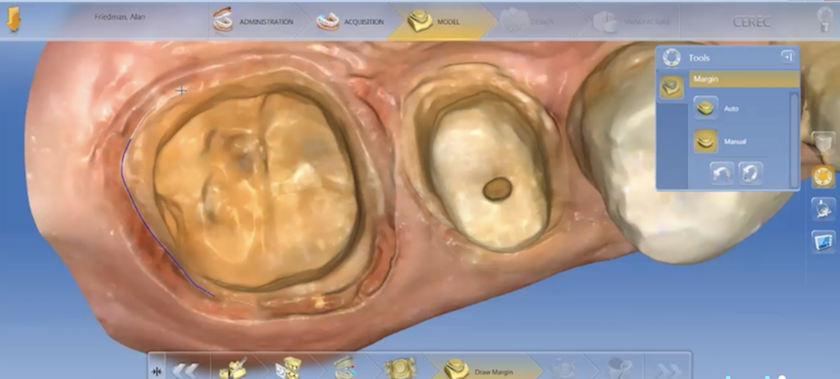The width and height of the screenshot is (840, 379).
Task: Open the Edit Model step icon
Action: tap(234, 368)
